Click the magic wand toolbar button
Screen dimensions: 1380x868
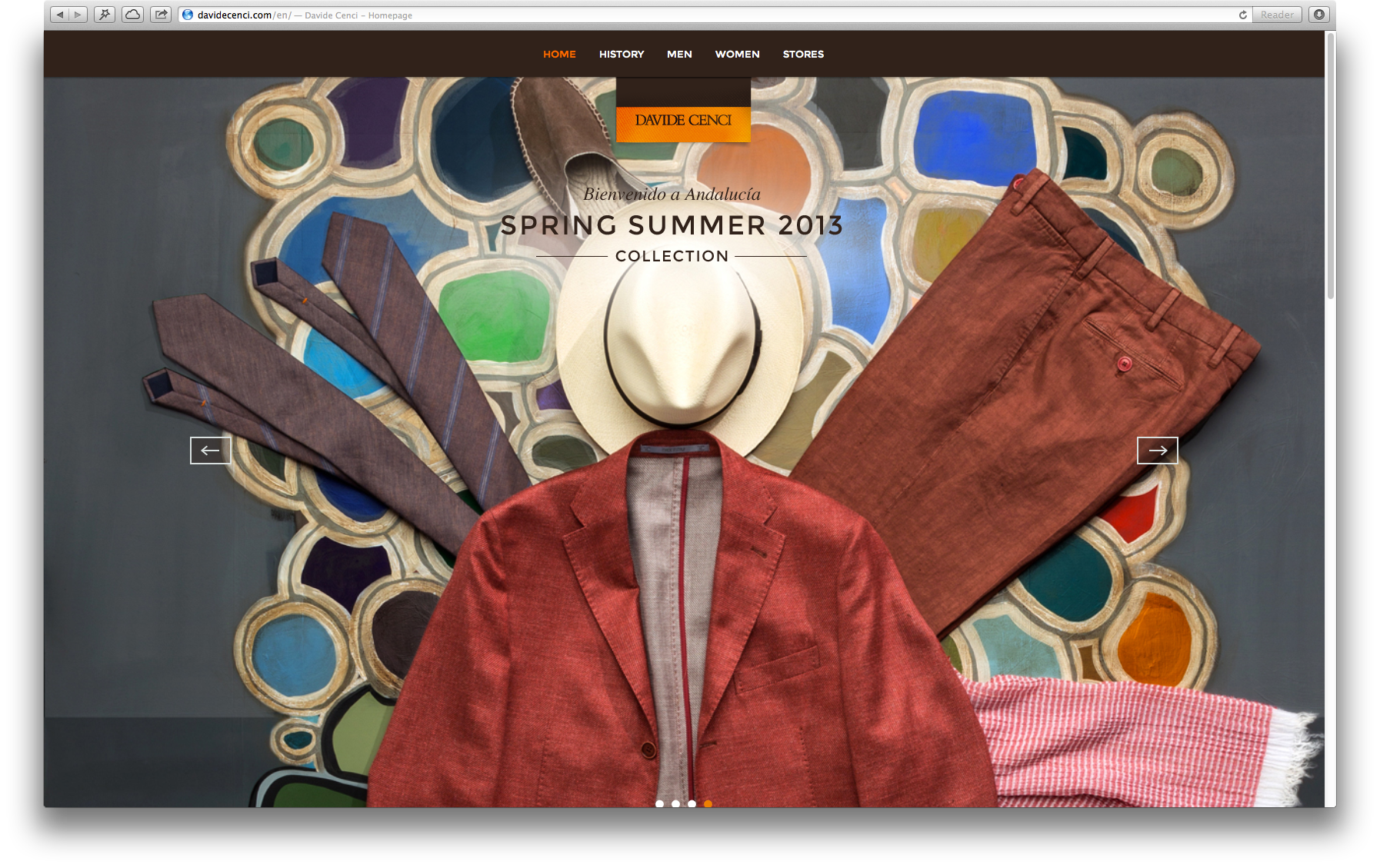pyautogui.click(x=105, y=15)
